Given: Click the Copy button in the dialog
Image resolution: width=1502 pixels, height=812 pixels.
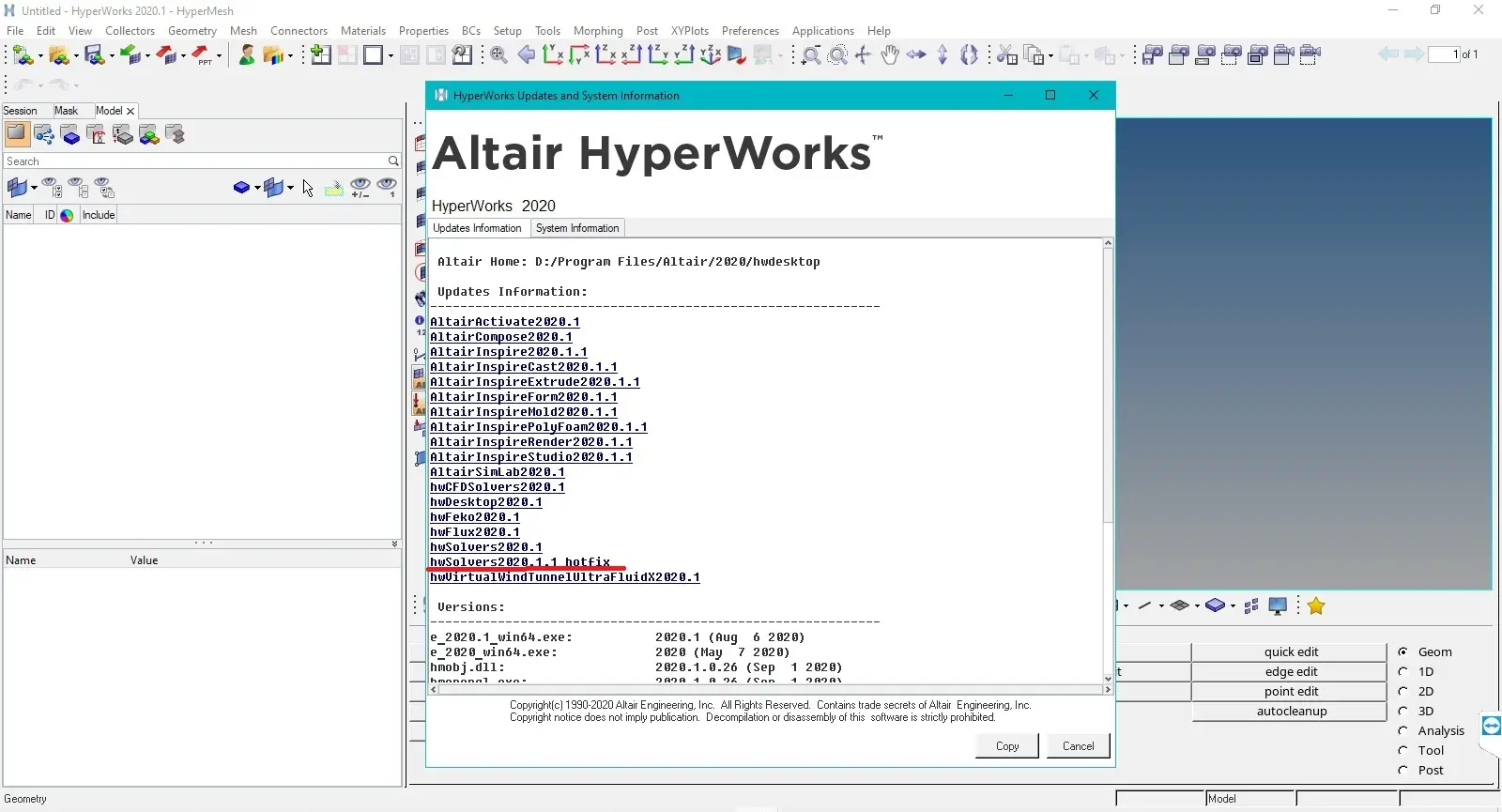Looking at the screenshot, I should [1007, 746].
